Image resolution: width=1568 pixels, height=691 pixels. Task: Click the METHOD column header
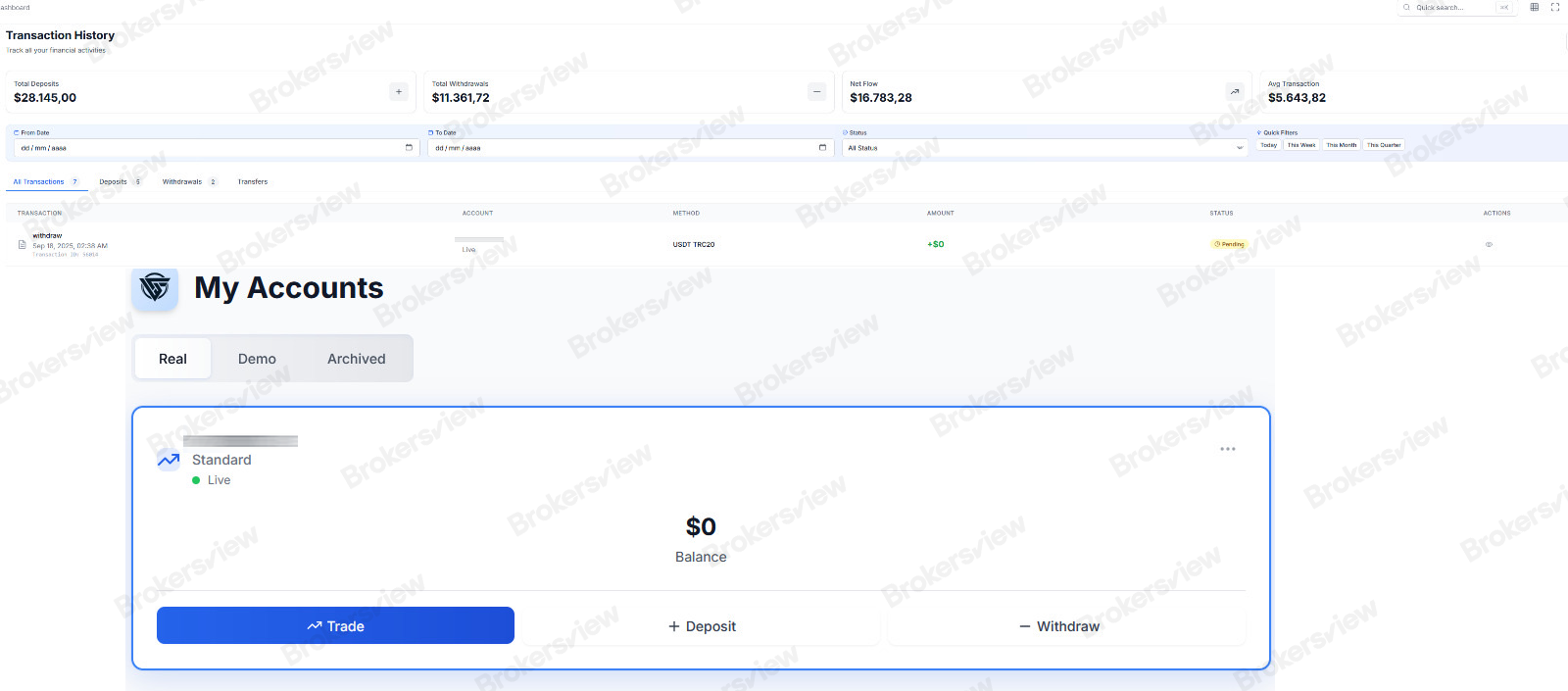(x=686, y=213)
